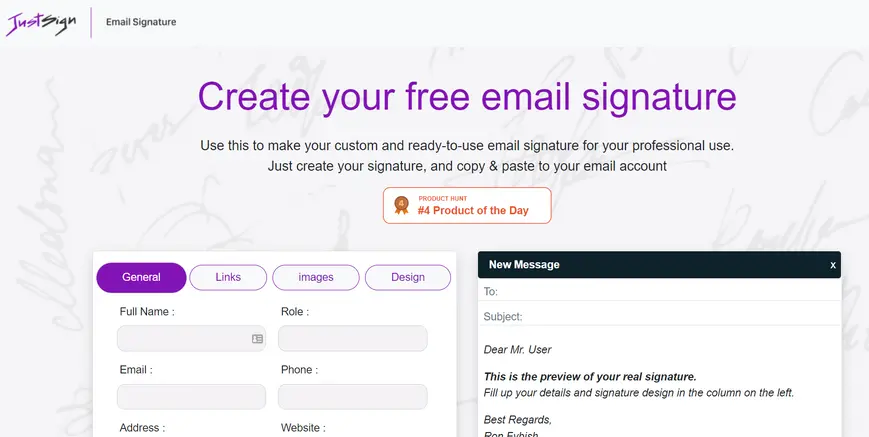
Task: Click the contact card icon in Full Name field
Action: pos(257,339)
